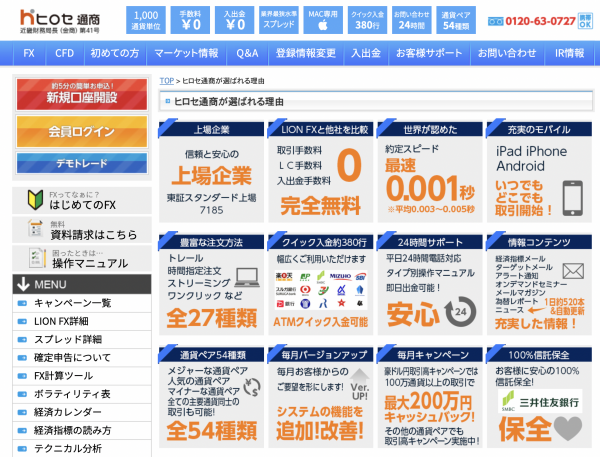The height and width of the screenshot is (457, 600).
Task: Click the 通貨ペア 54種類 badge
Action: click(456, 20)
